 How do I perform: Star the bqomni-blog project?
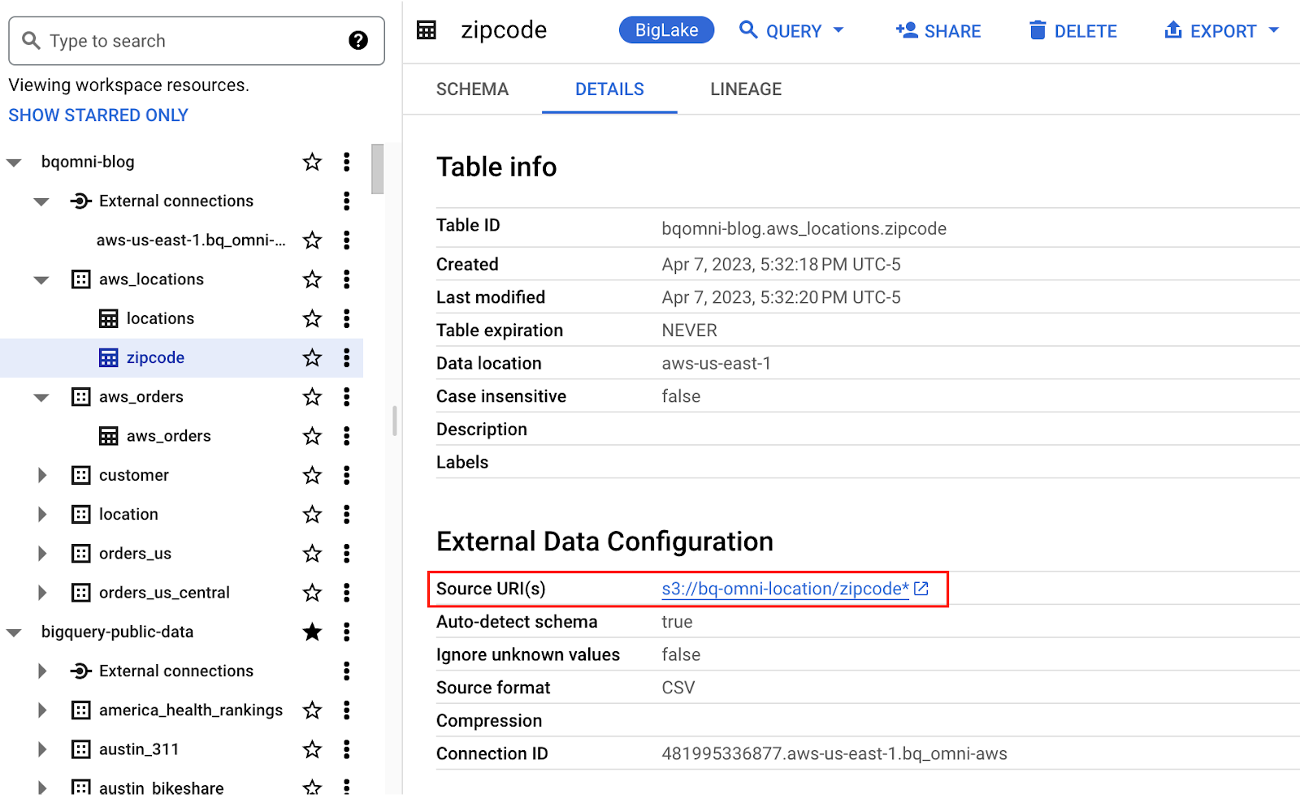312,162
